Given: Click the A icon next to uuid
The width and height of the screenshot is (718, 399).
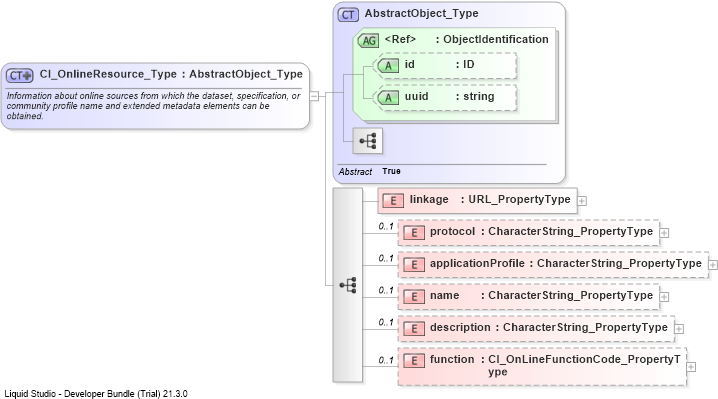Looking at the screenshot, I should tap(388, 97).
